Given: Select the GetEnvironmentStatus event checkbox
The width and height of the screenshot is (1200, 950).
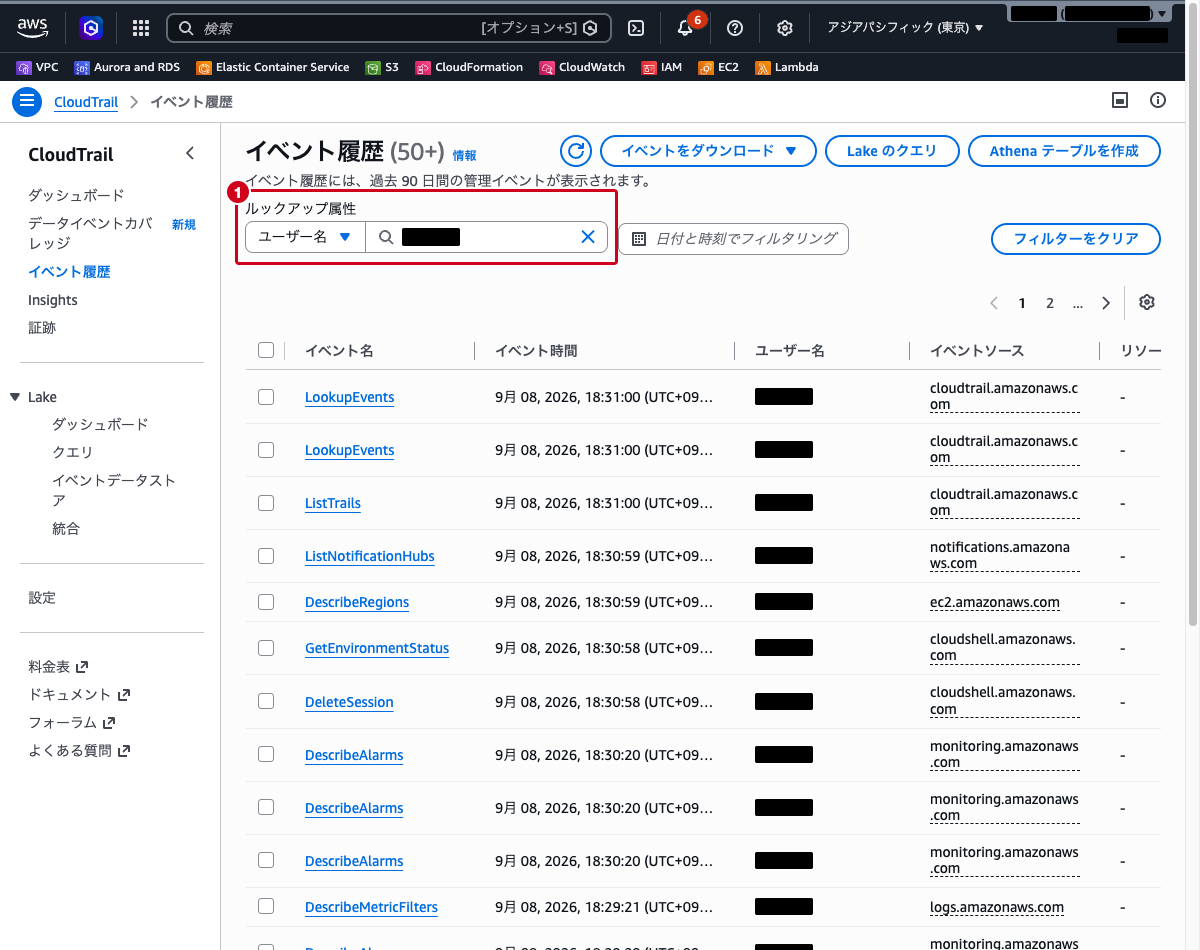Looking at the screenshot, I should 266,648.
